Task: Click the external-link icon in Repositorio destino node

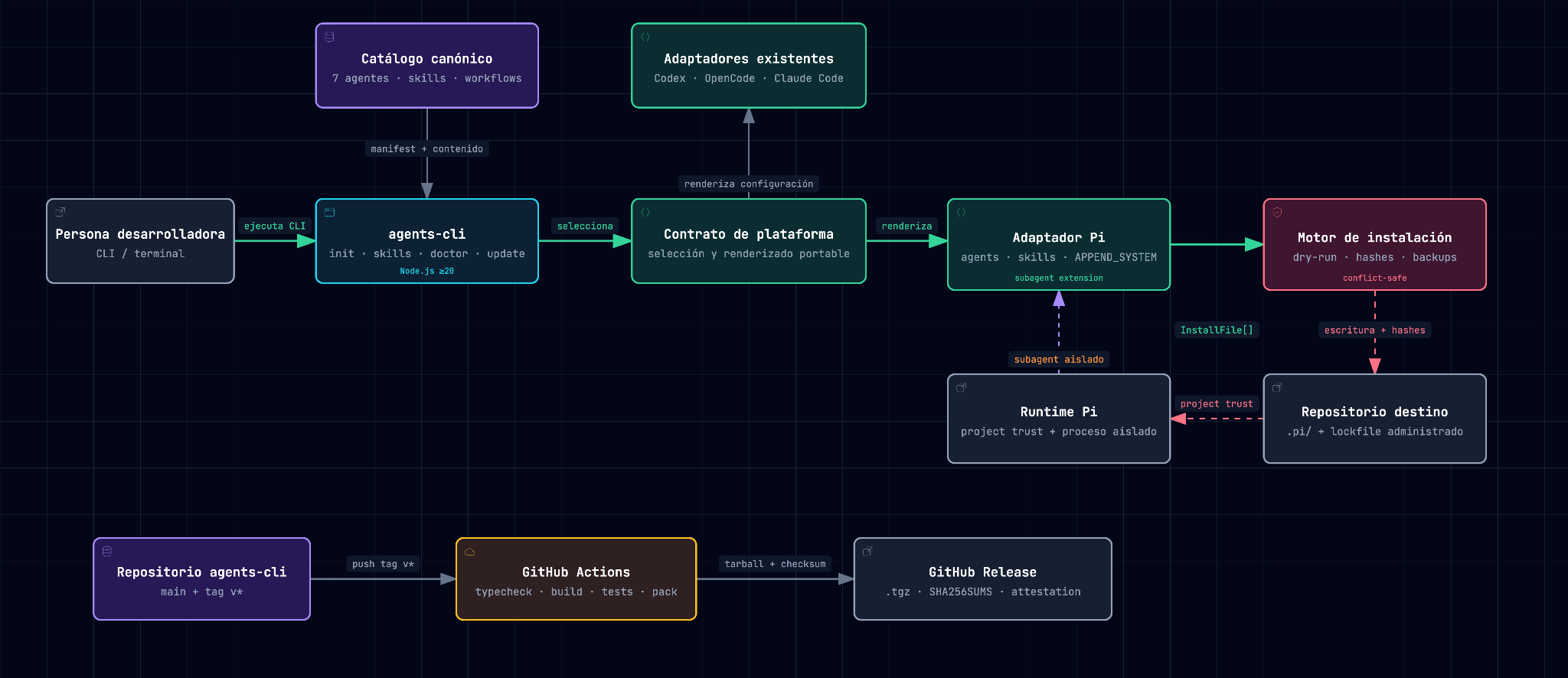Action: click(x=1277, y=387)
